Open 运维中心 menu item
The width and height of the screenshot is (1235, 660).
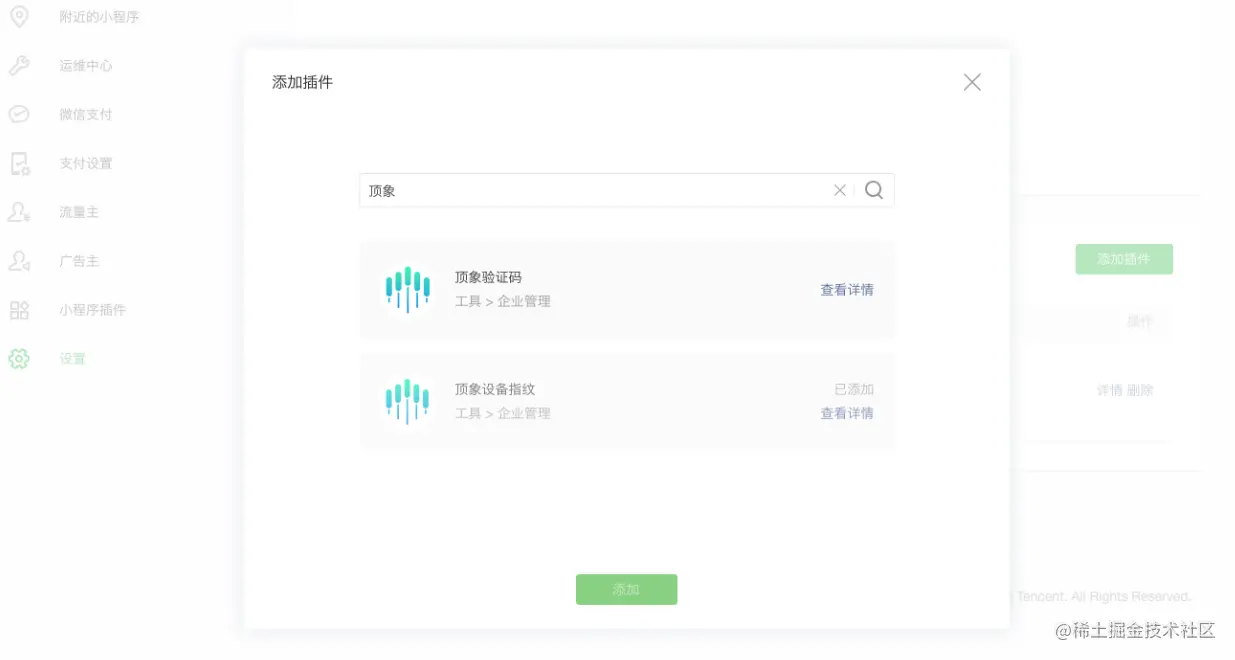(x=86, y=65)
